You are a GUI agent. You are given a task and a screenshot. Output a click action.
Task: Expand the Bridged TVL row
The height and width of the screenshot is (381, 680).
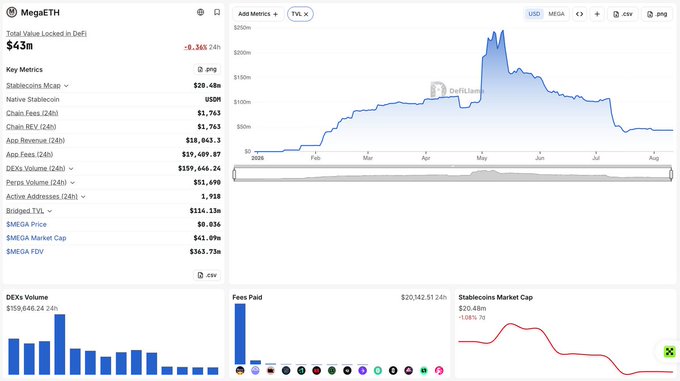pos(50,211)
